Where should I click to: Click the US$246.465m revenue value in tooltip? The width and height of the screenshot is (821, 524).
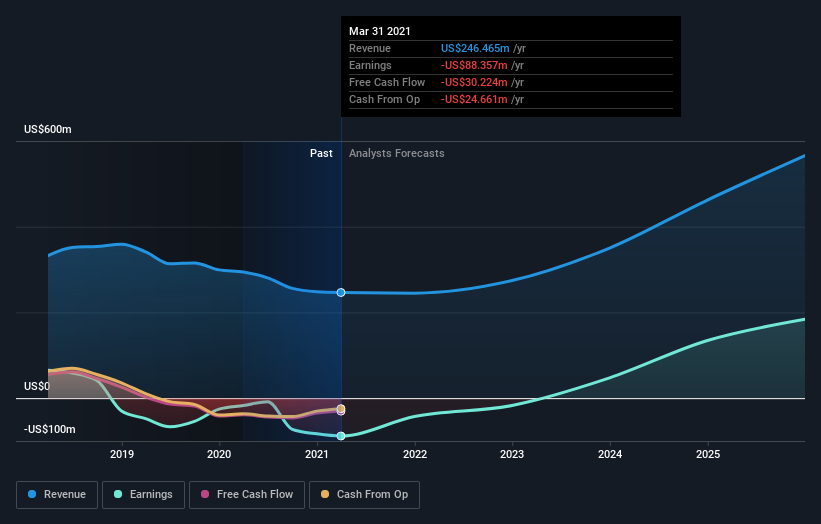pos(475,48)
